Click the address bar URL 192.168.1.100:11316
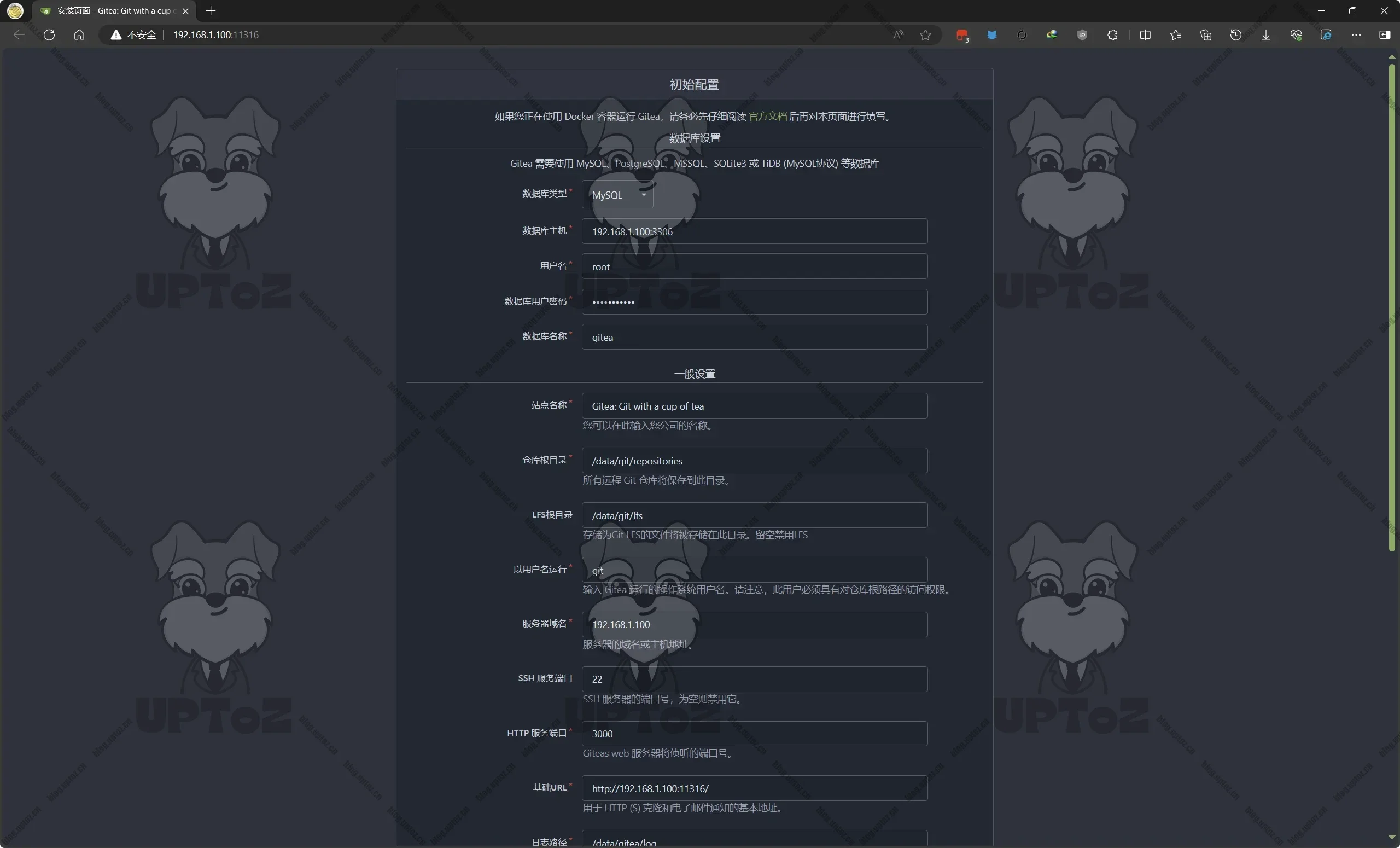1400x848 pixels. coord(216,34)
